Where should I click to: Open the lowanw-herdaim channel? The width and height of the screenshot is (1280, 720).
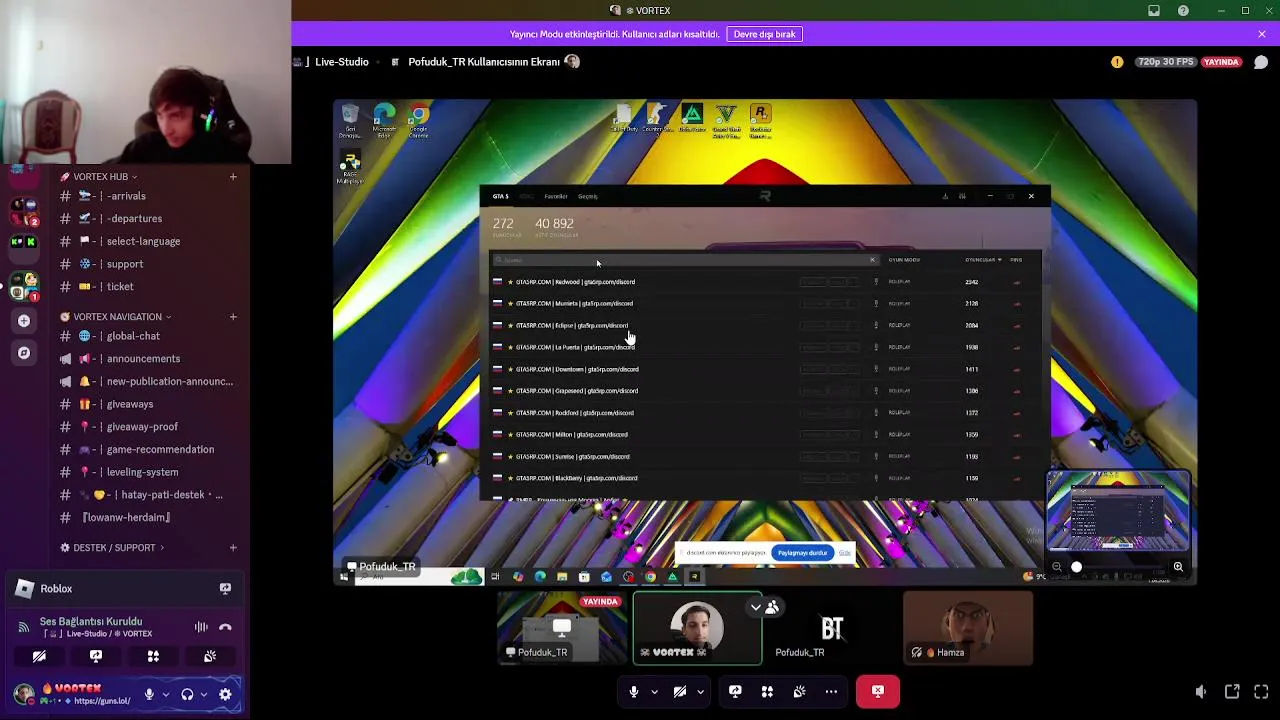pos(125,517)
